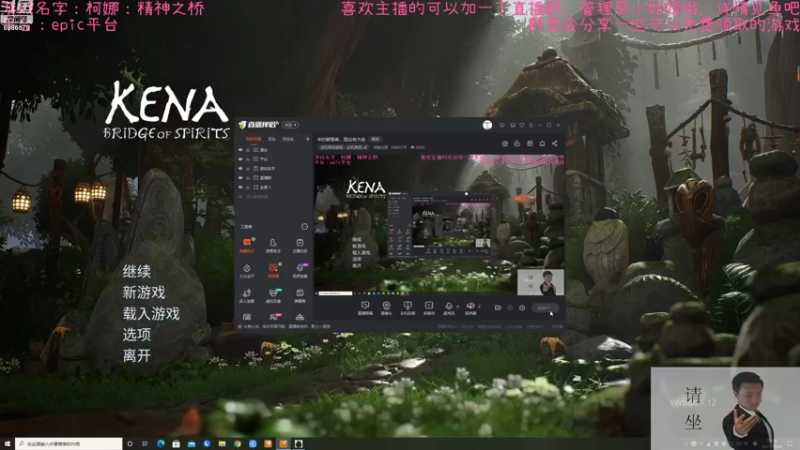Toggle eye visibility of the third source layer

click(x=240, y=168)
